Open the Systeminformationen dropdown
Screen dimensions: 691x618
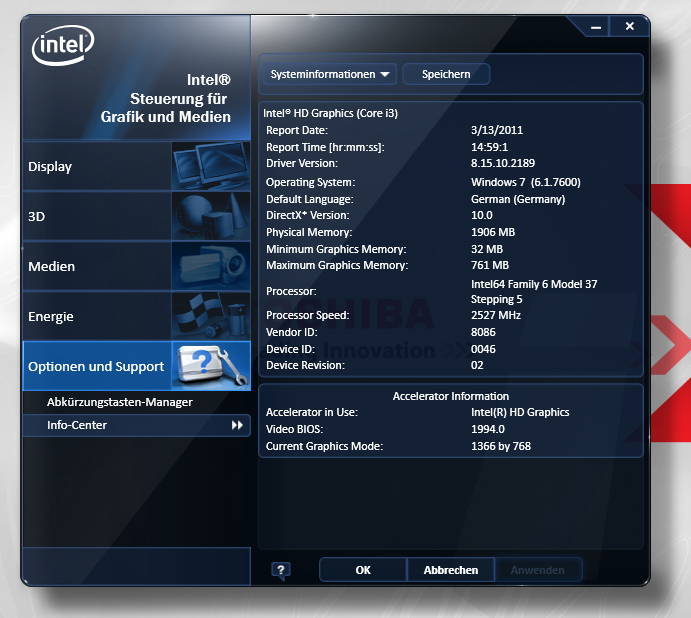click(x=330, y=74)
